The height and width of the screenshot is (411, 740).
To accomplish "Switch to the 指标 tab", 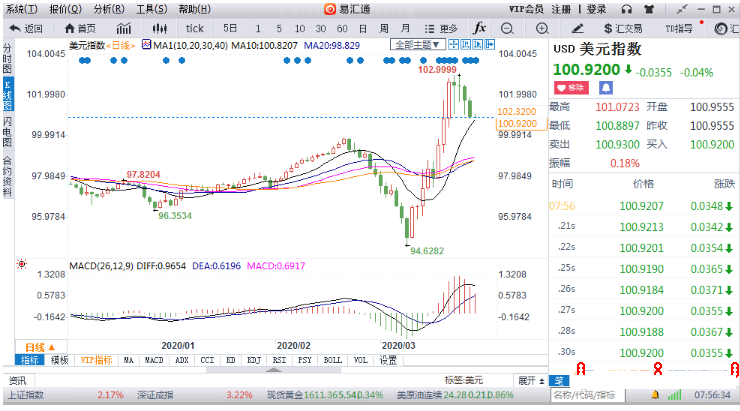I will (x=30, y=361).
